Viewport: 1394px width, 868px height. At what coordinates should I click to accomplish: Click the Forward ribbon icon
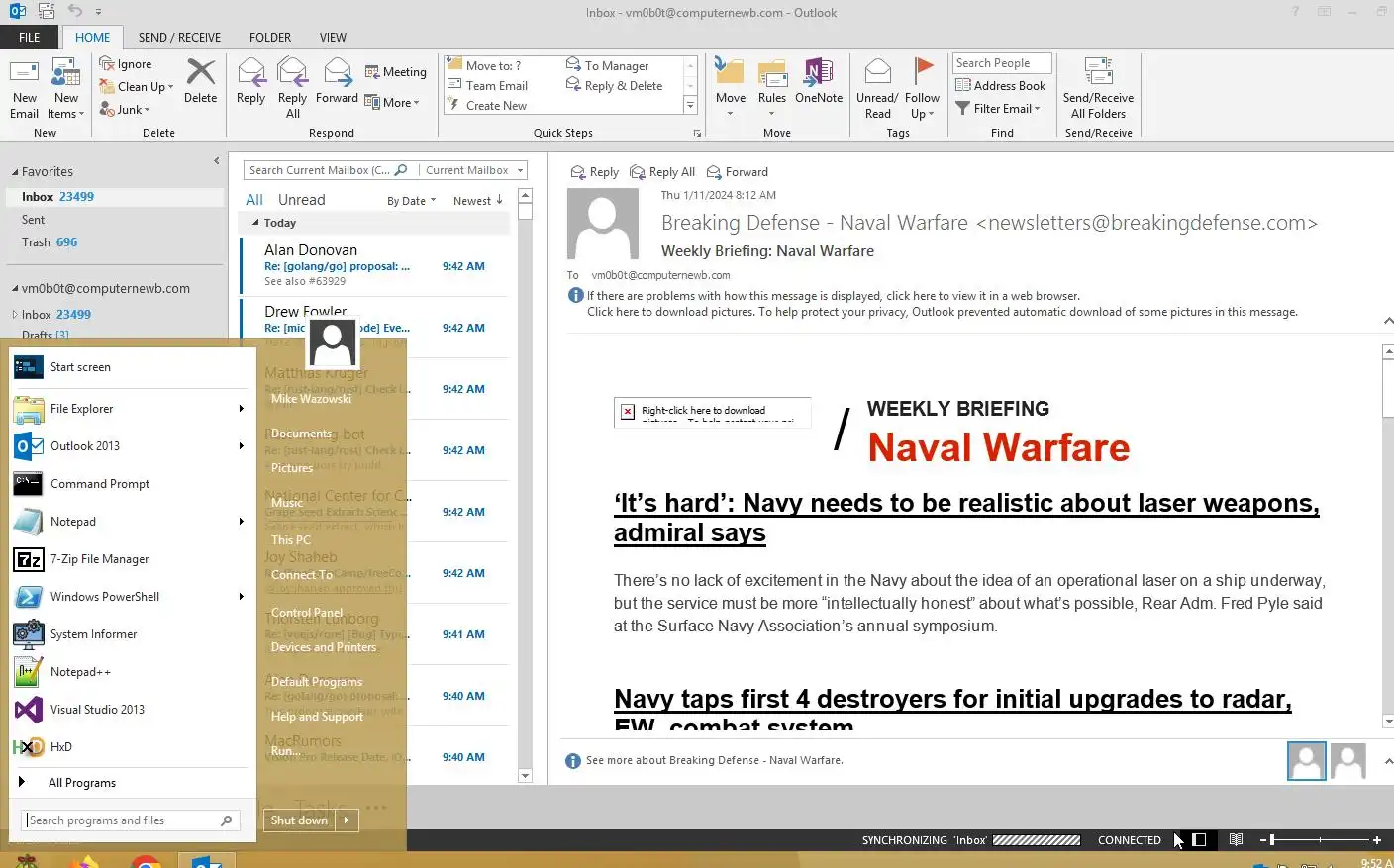click(337, 81)
